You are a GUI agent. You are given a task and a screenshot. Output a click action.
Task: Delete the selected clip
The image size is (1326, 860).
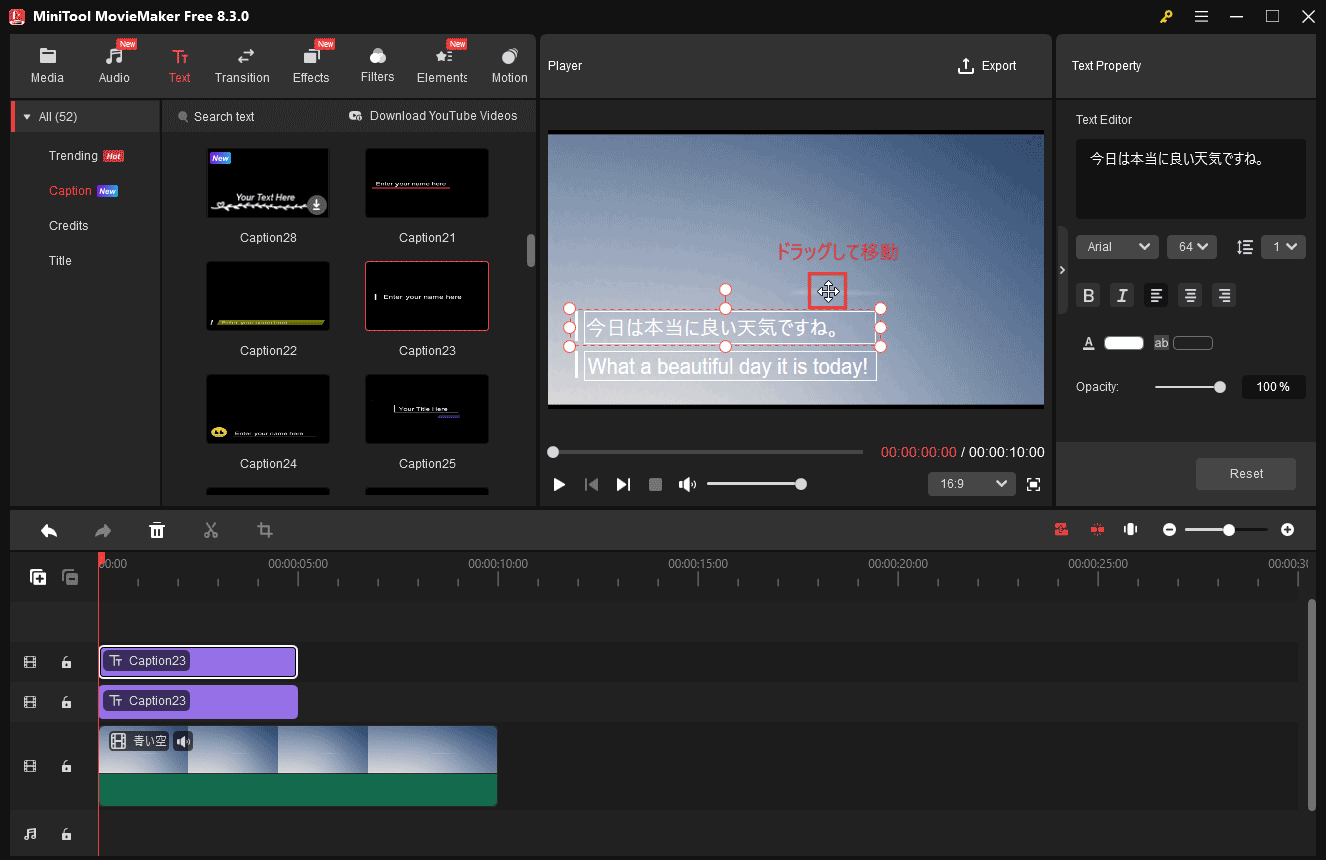point(157,531)
